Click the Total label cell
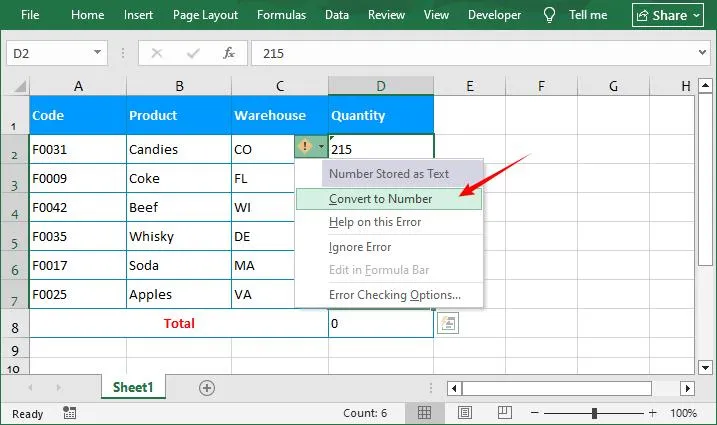Viewport: 717px width, 425px height. click(179, 323)
